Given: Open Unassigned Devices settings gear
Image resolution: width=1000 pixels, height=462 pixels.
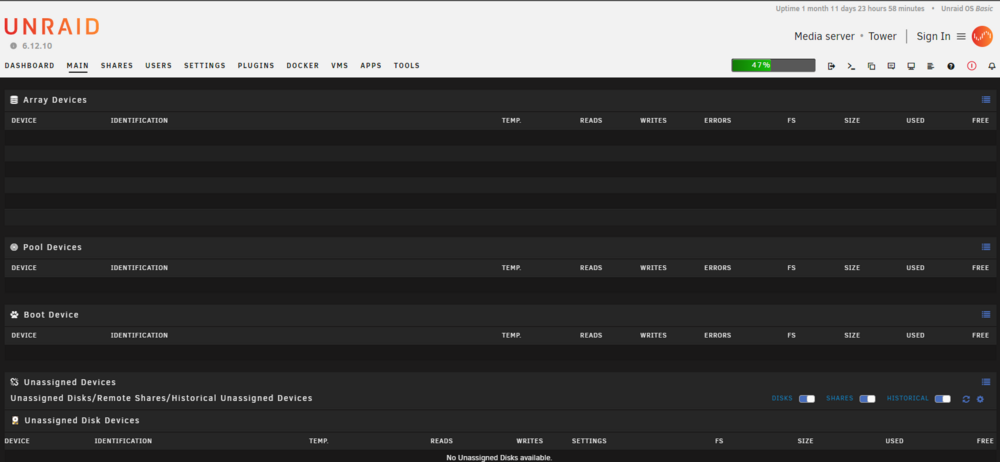Looking at the screenshot, I should click(980, 399).
